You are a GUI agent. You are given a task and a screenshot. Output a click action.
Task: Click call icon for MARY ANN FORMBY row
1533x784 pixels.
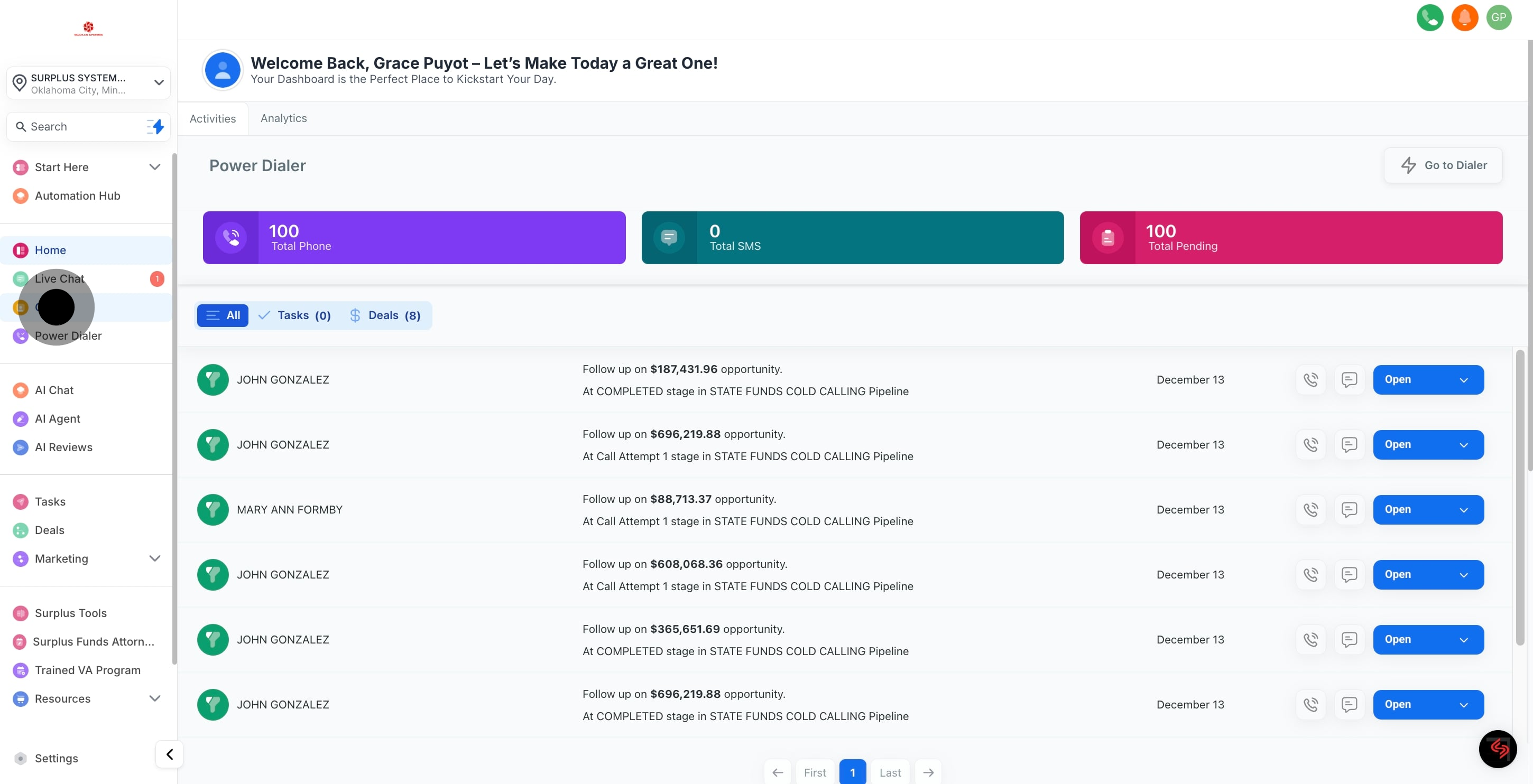[1310, 510]
